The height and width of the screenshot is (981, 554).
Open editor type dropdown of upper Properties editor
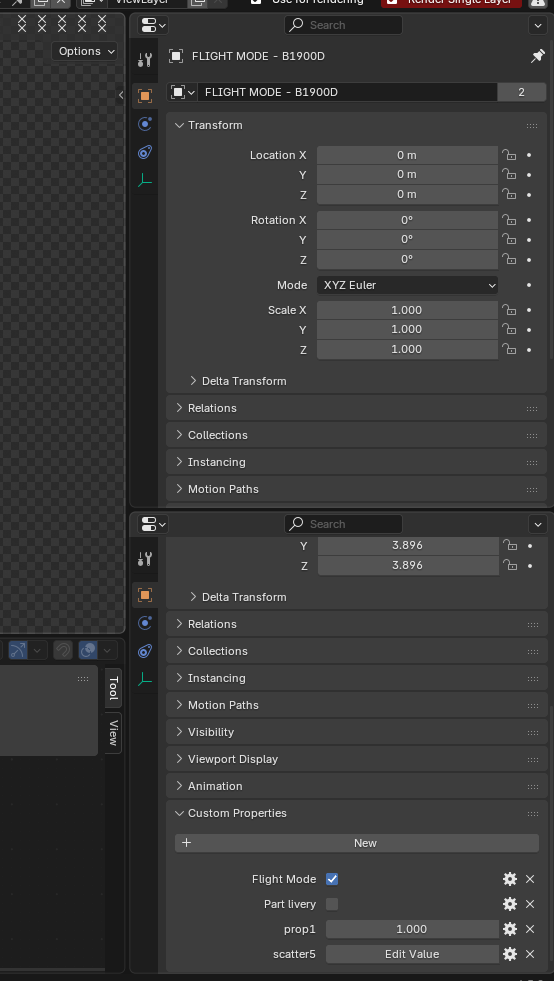[x=154, y=25]
